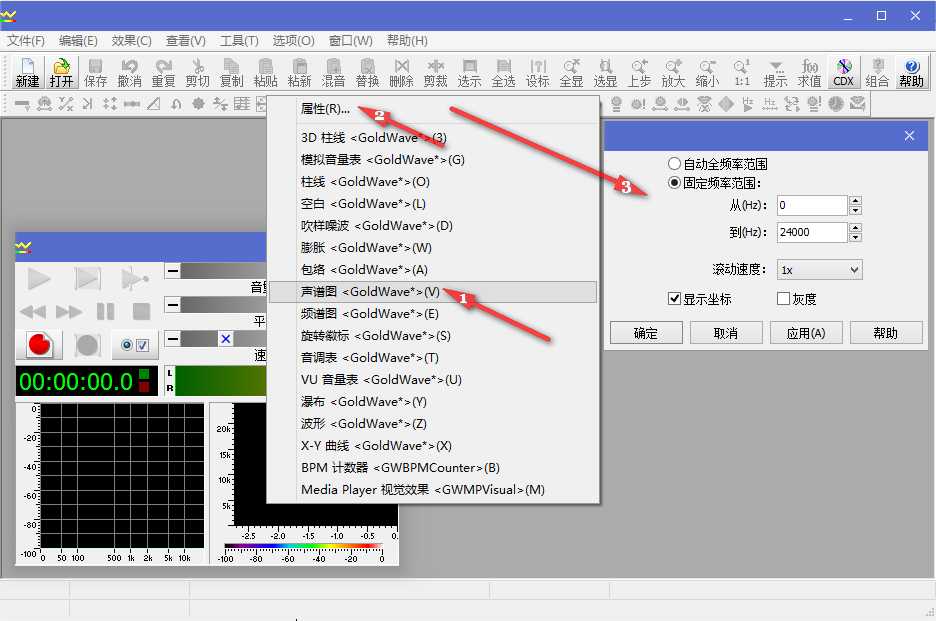Screen dimensions: 936x621
Task: Click the 全显 (View All) icon
Action: (572, 72)
